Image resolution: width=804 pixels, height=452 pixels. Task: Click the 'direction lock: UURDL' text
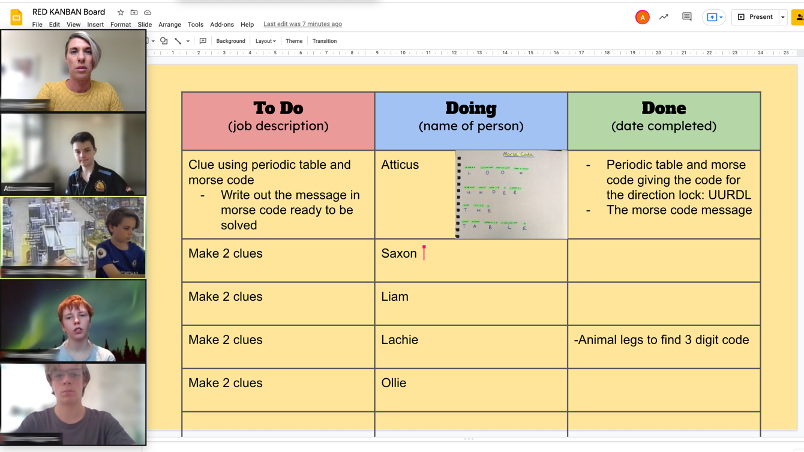pyautogui.click(x=678, y=195)
